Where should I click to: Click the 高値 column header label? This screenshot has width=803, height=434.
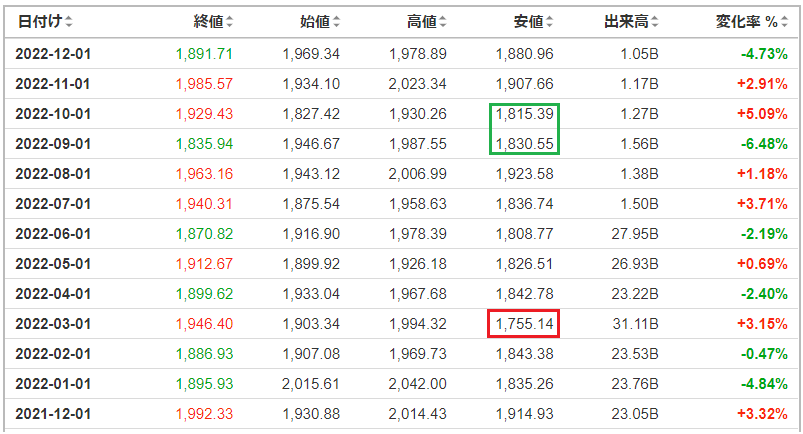click(422, 22)
